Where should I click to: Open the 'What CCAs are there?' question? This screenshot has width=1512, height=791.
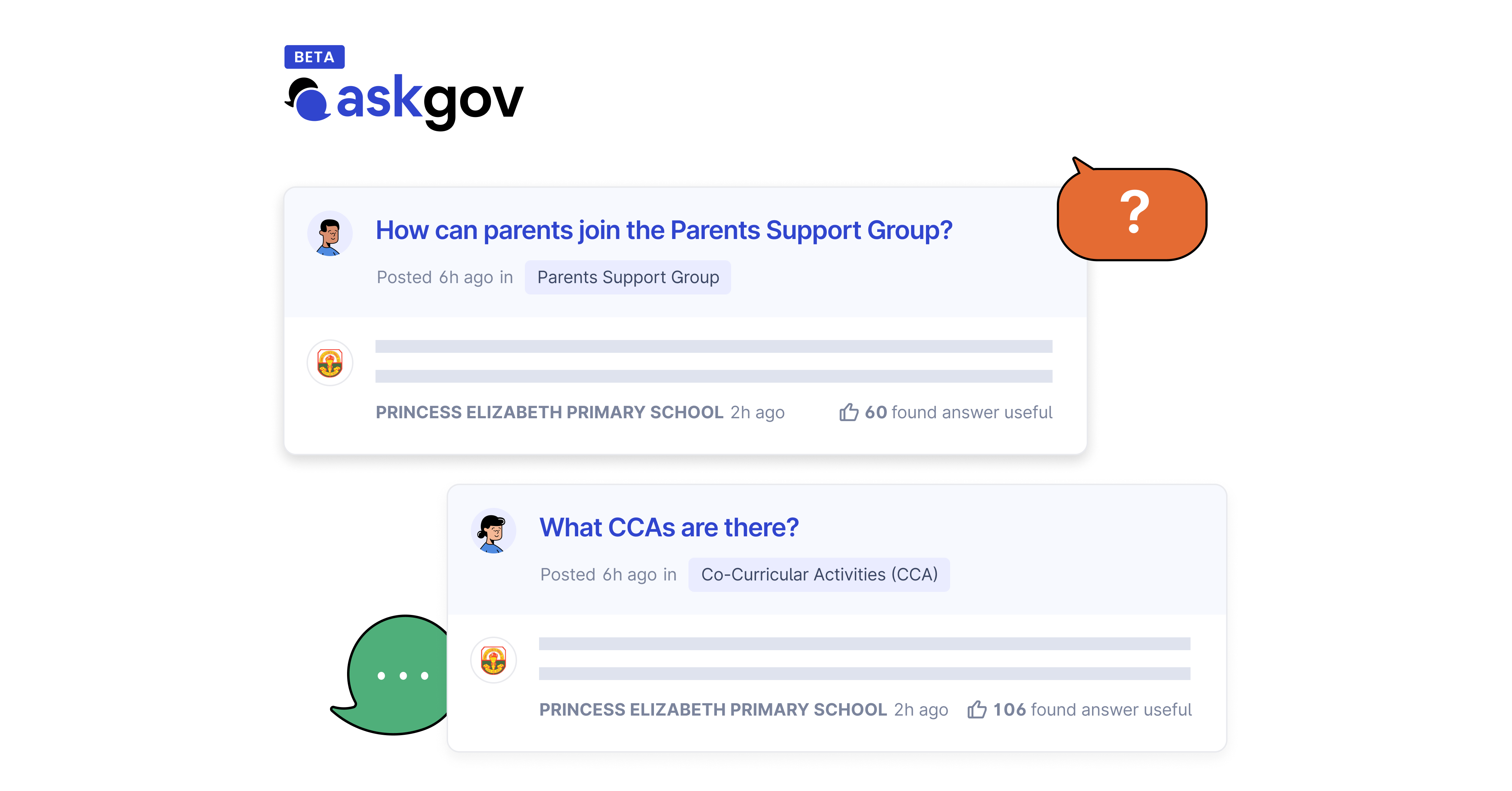[x=669, y=527]
